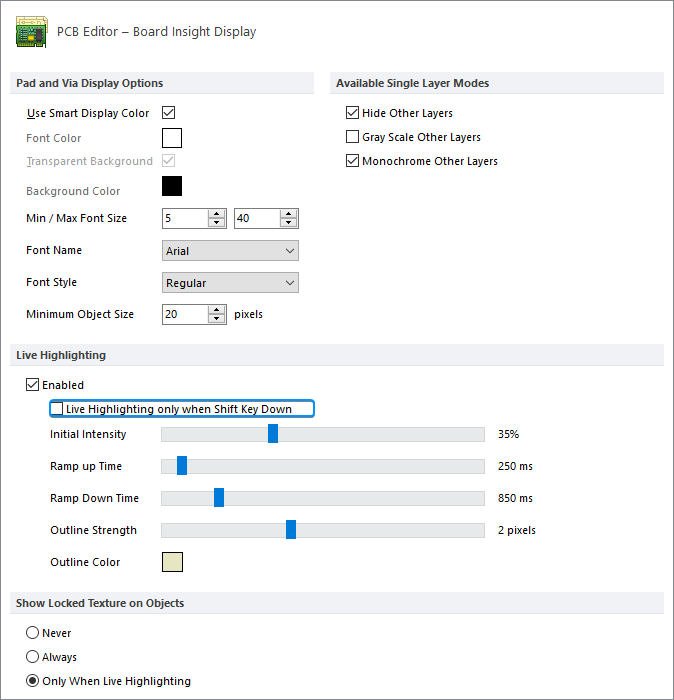
Task: Select Only When Live Highlighting radio
Action: point(32,681)
